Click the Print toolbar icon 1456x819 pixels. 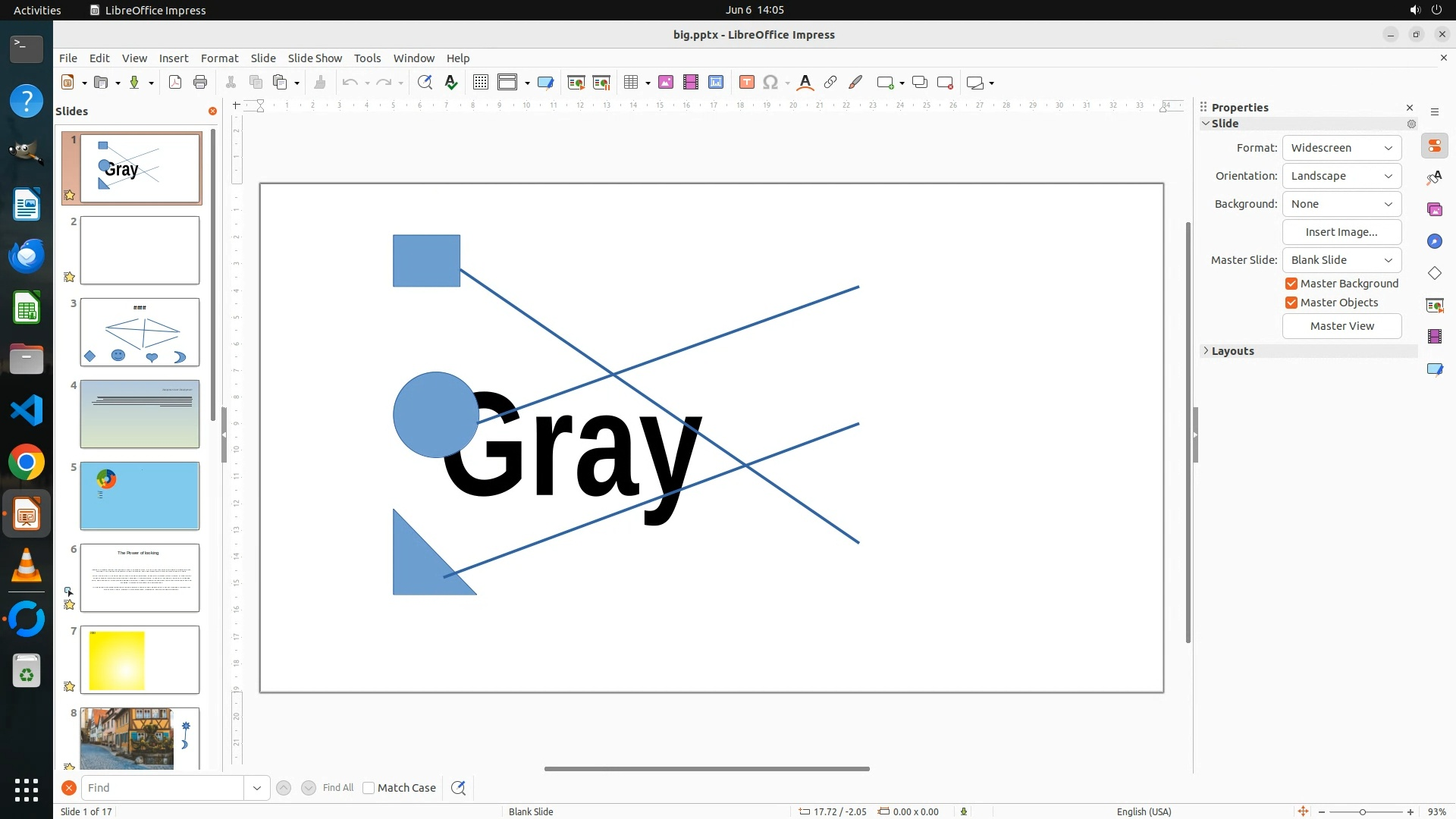200,83
